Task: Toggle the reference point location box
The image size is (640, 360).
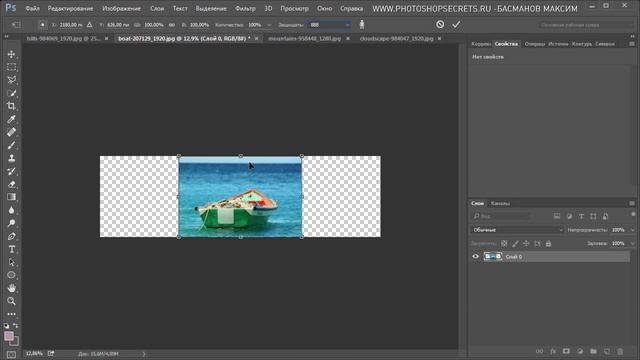Action: [42, 25]
